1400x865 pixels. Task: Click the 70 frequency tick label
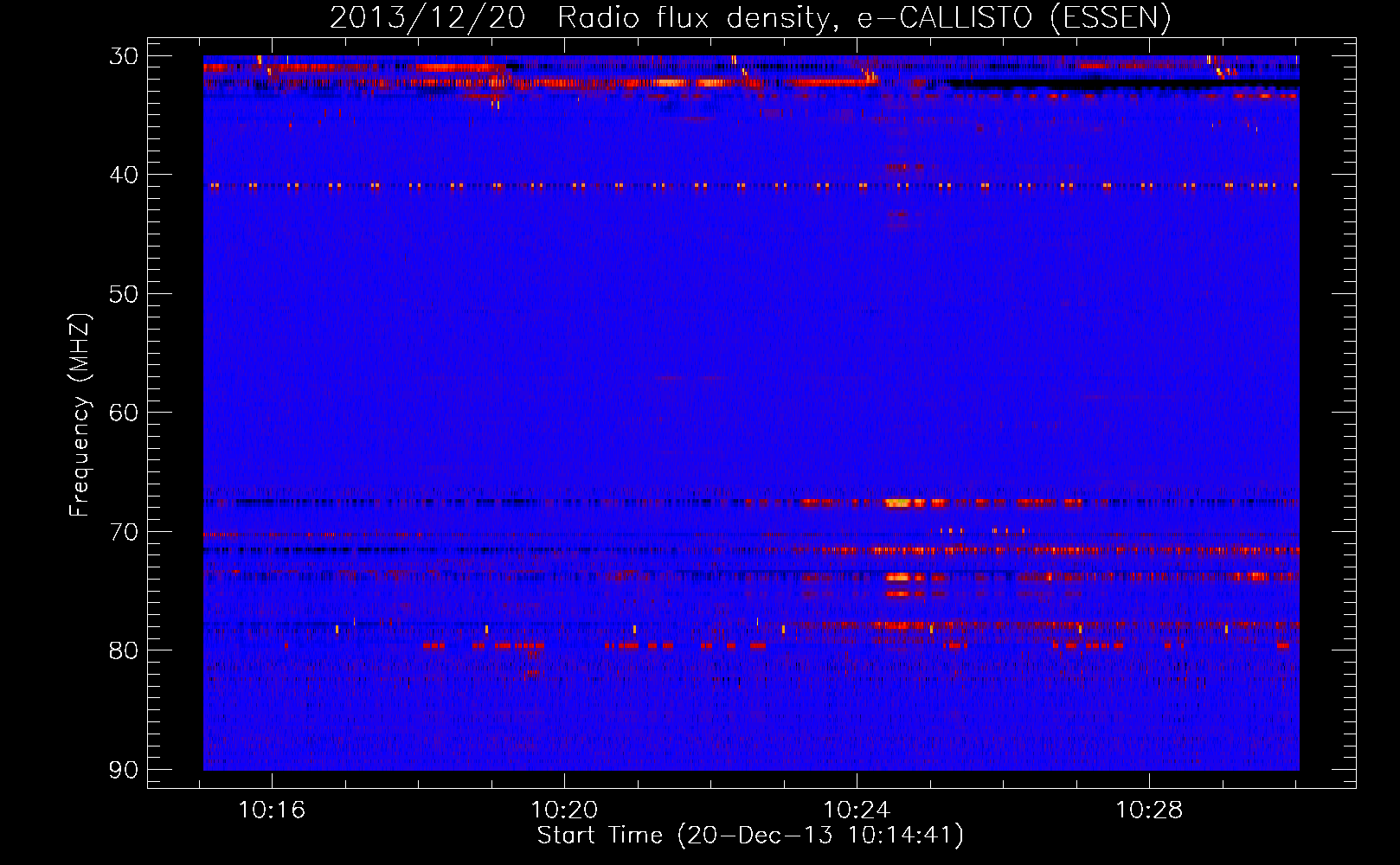(124, 531)
